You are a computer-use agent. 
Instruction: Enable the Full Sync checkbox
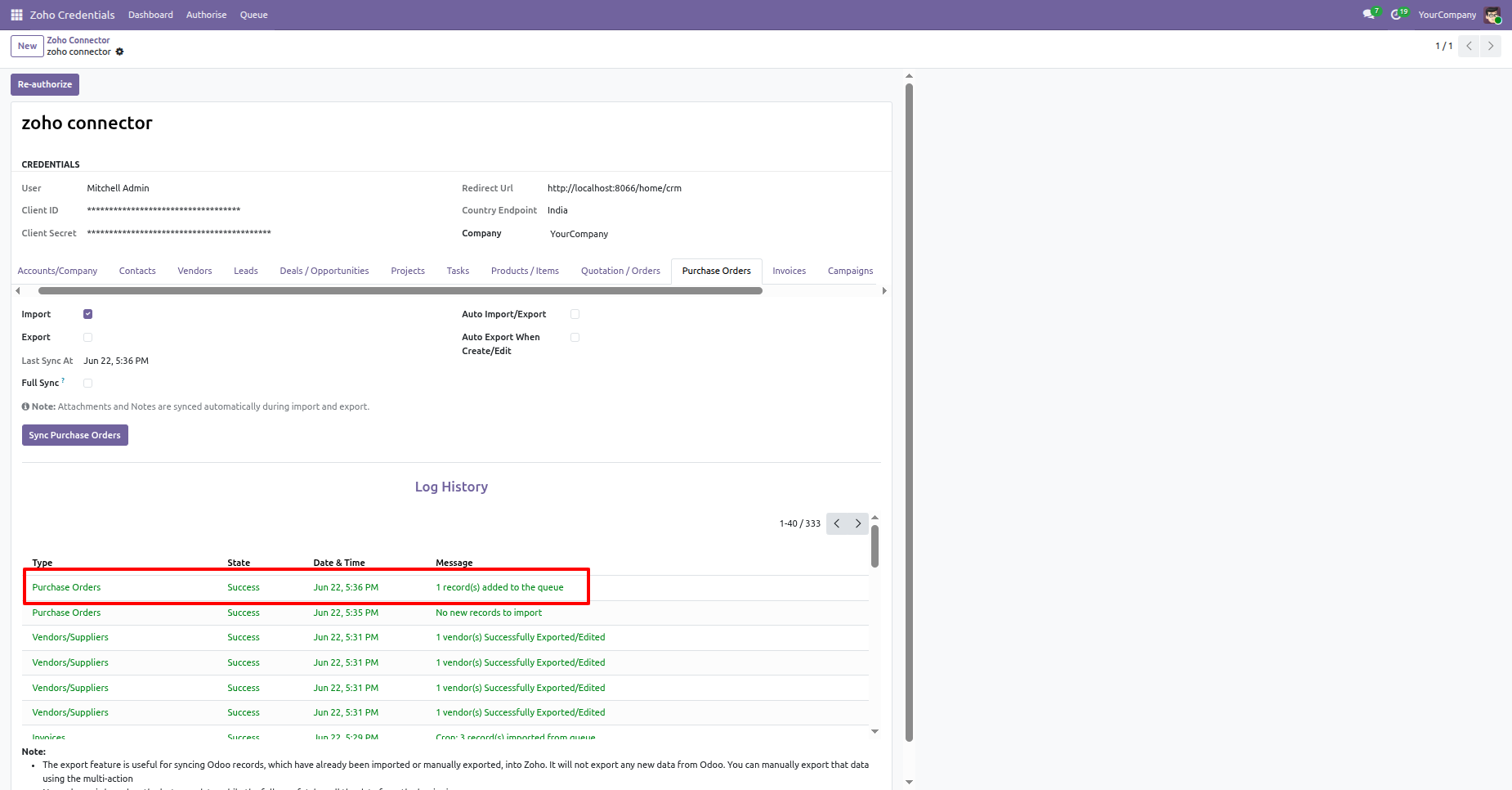pyautogui.click(x=88, y=383)
